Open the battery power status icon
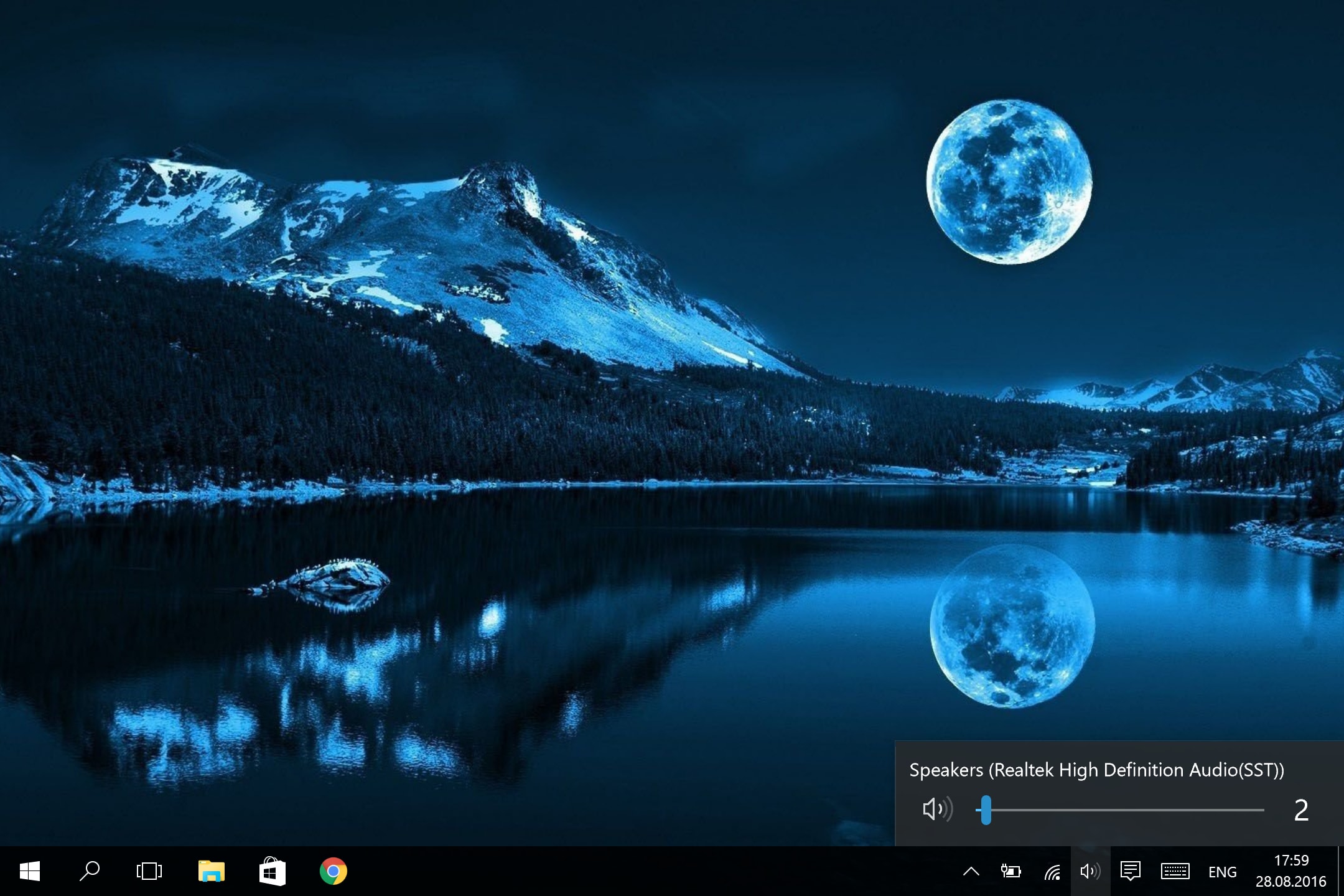The image size is (1344, 896). click(1010, 871)
